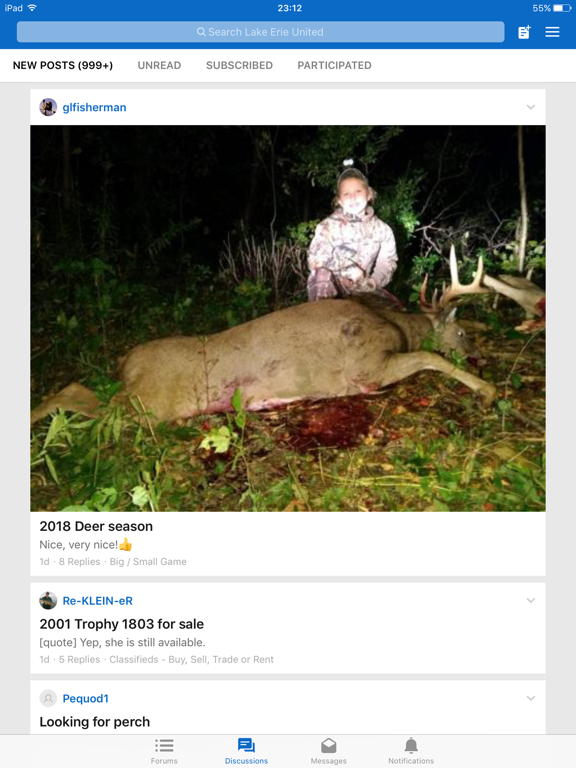The width and height of the screenshot is (576, 768).
Task: Expand options for Re-KLEIN-eR's post
Action: 530,600
